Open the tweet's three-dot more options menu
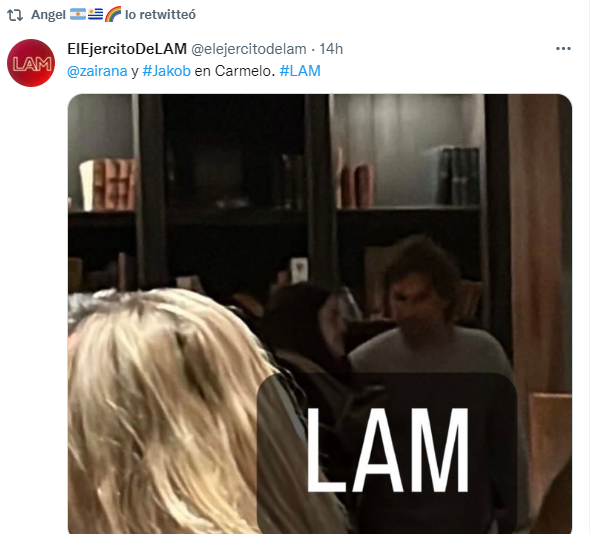 [563, 49]
